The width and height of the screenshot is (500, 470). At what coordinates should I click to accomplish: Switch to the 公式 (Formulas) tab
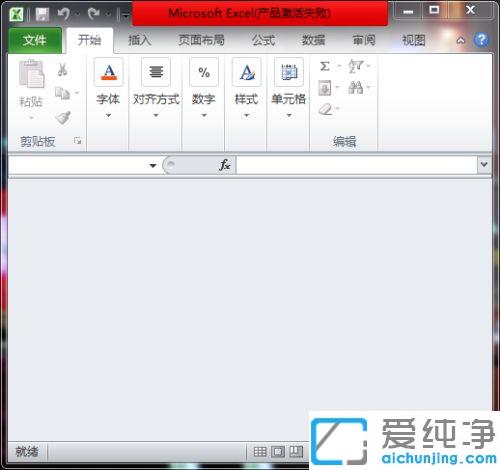pyautogui.click(x=263, y=40)
